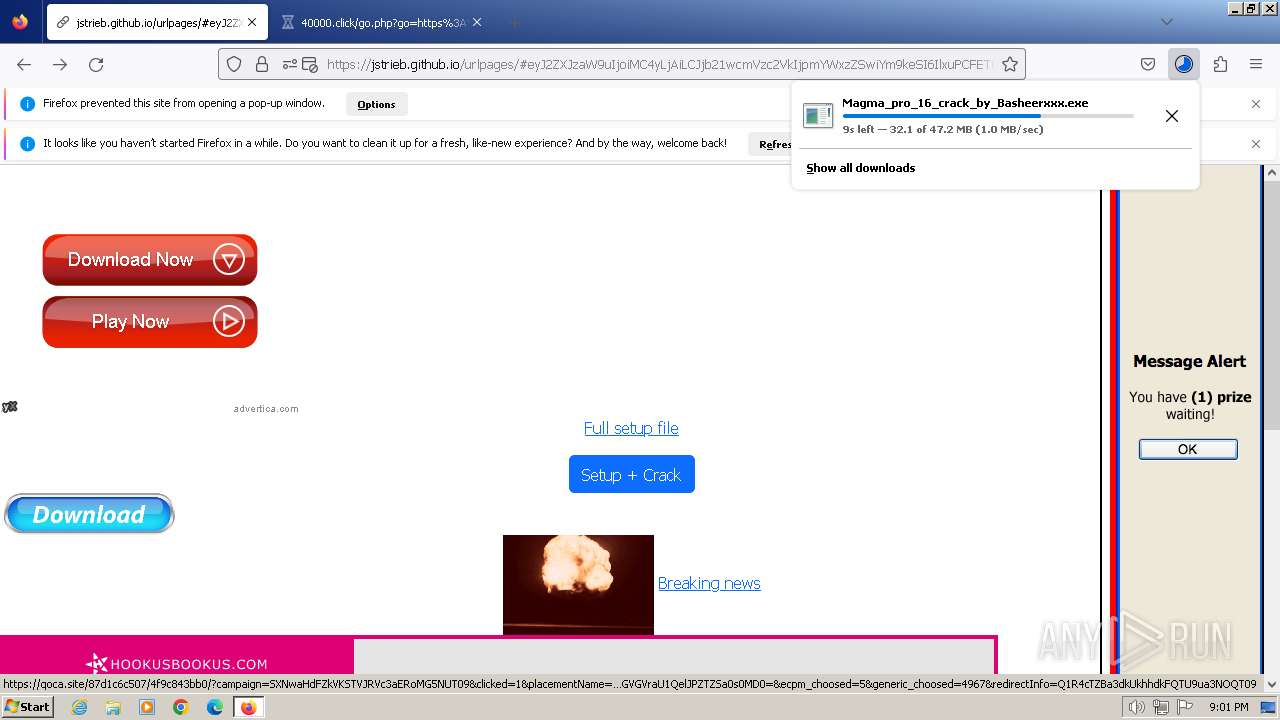This screenshot has width=1280, height=720.
Task: Open the extensions puzzle icon
Action: point(1220,64)
